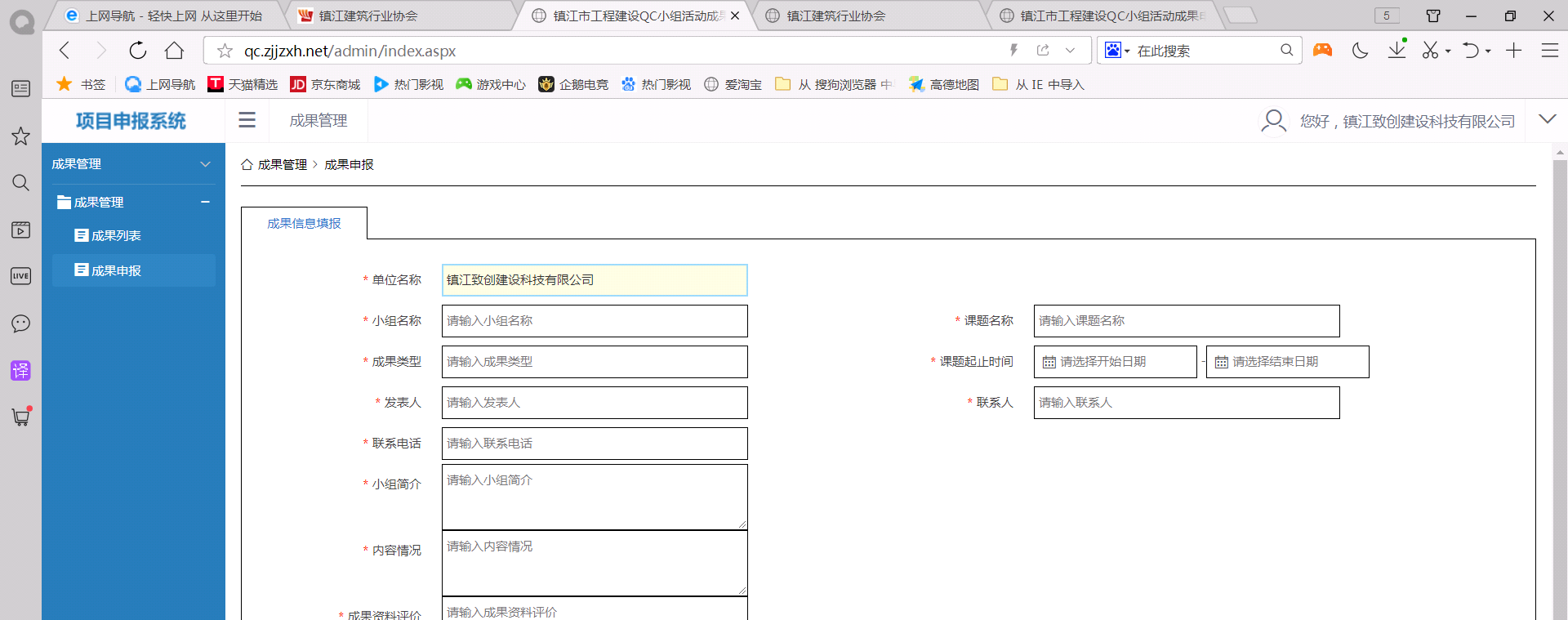This screenshot has width=1568, height=620.
Task: Click the home breadcrumb icon
Action: point(247,164)
